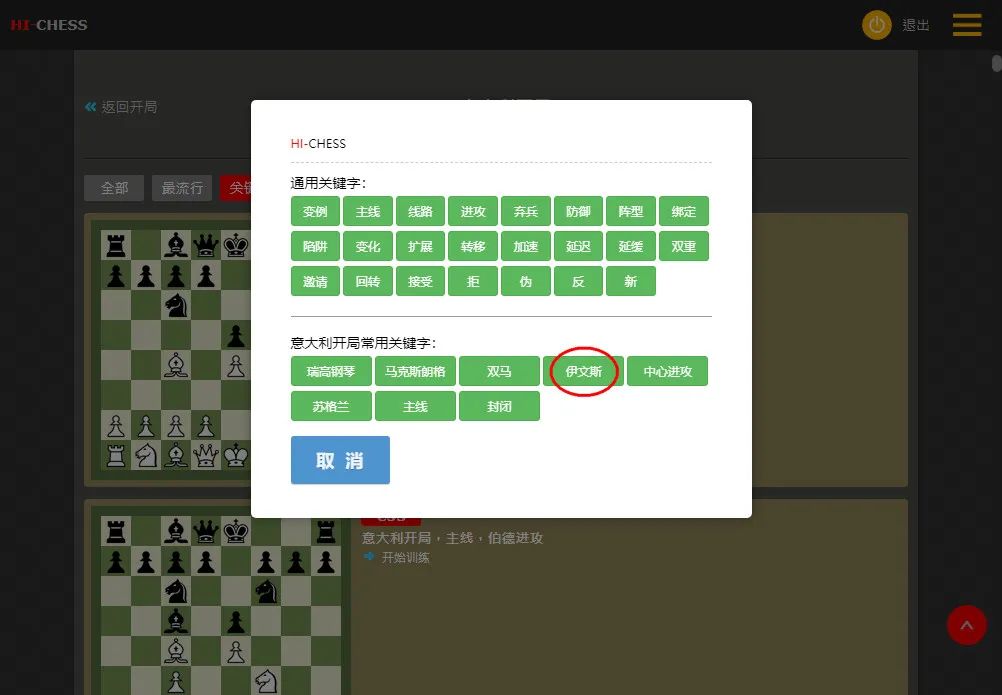Select the 中心进攻 keyword tag
Viewport: 1002px width, 695px height.
coord(667,371)
